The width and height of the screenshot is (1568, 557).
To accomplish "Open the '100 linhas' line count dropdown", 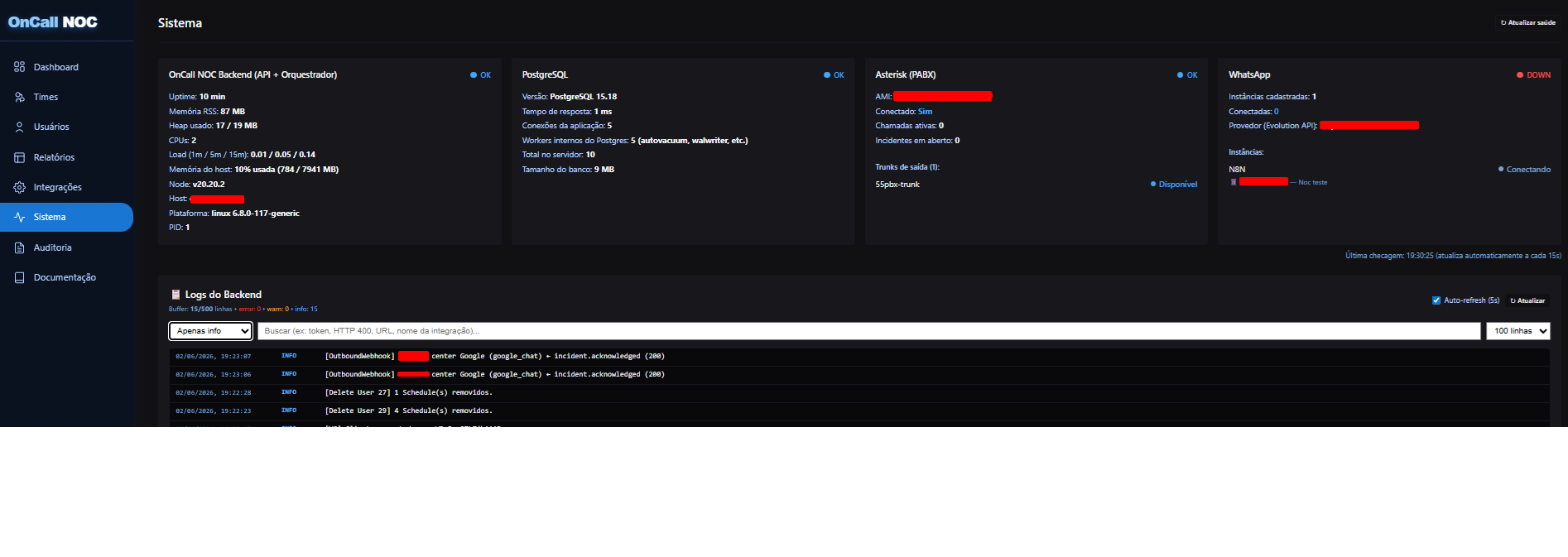I will tap(1518, 331).
